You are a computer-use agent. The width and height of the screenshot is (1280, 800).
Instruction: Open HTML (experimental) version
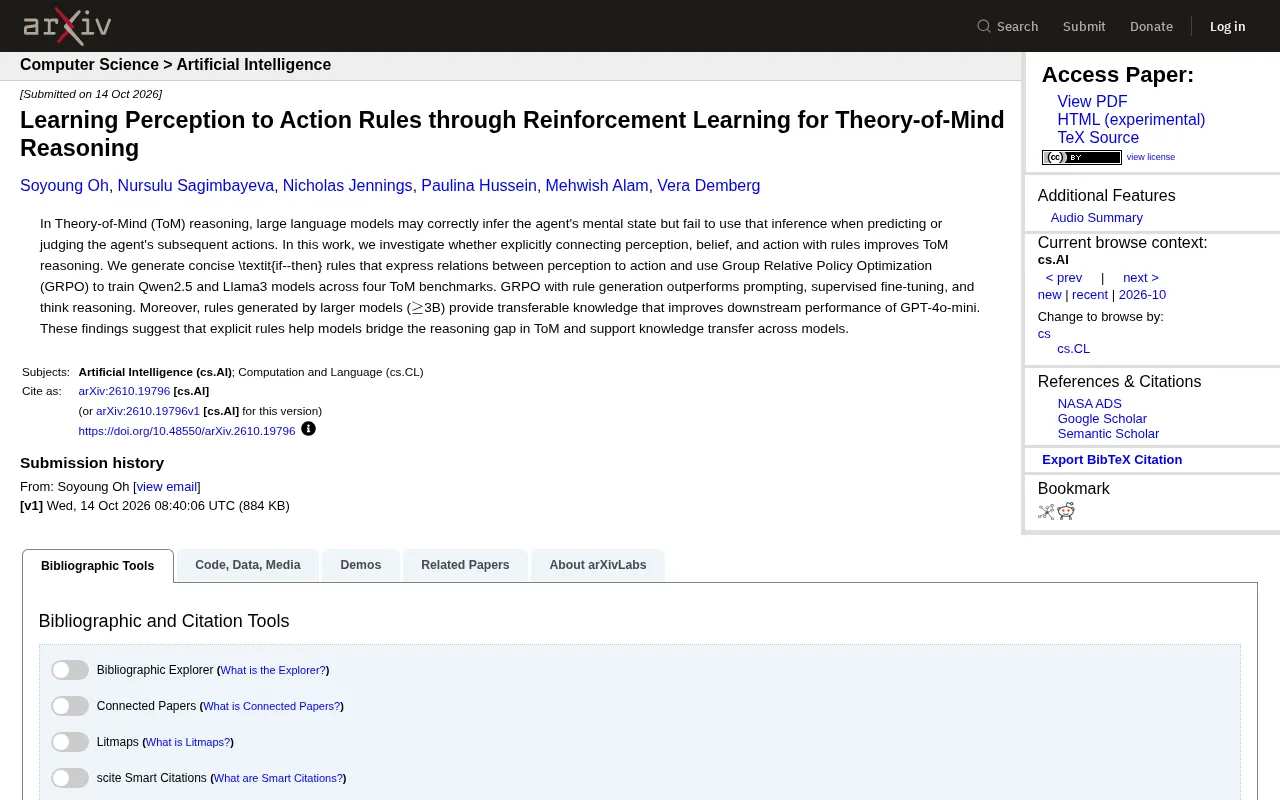1131,120
